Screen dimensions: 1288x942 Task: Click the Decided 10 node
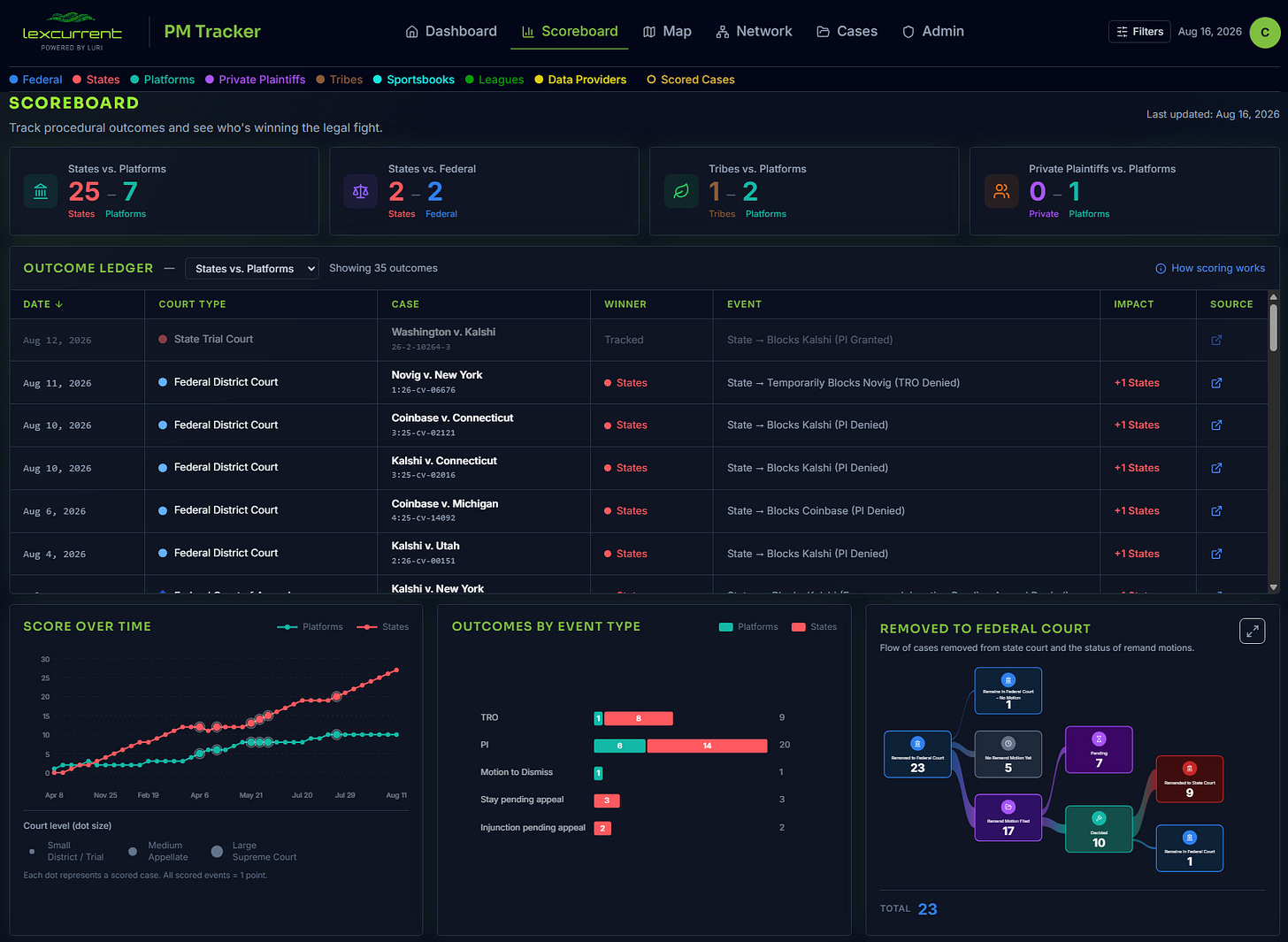(x=1099, y=829)
